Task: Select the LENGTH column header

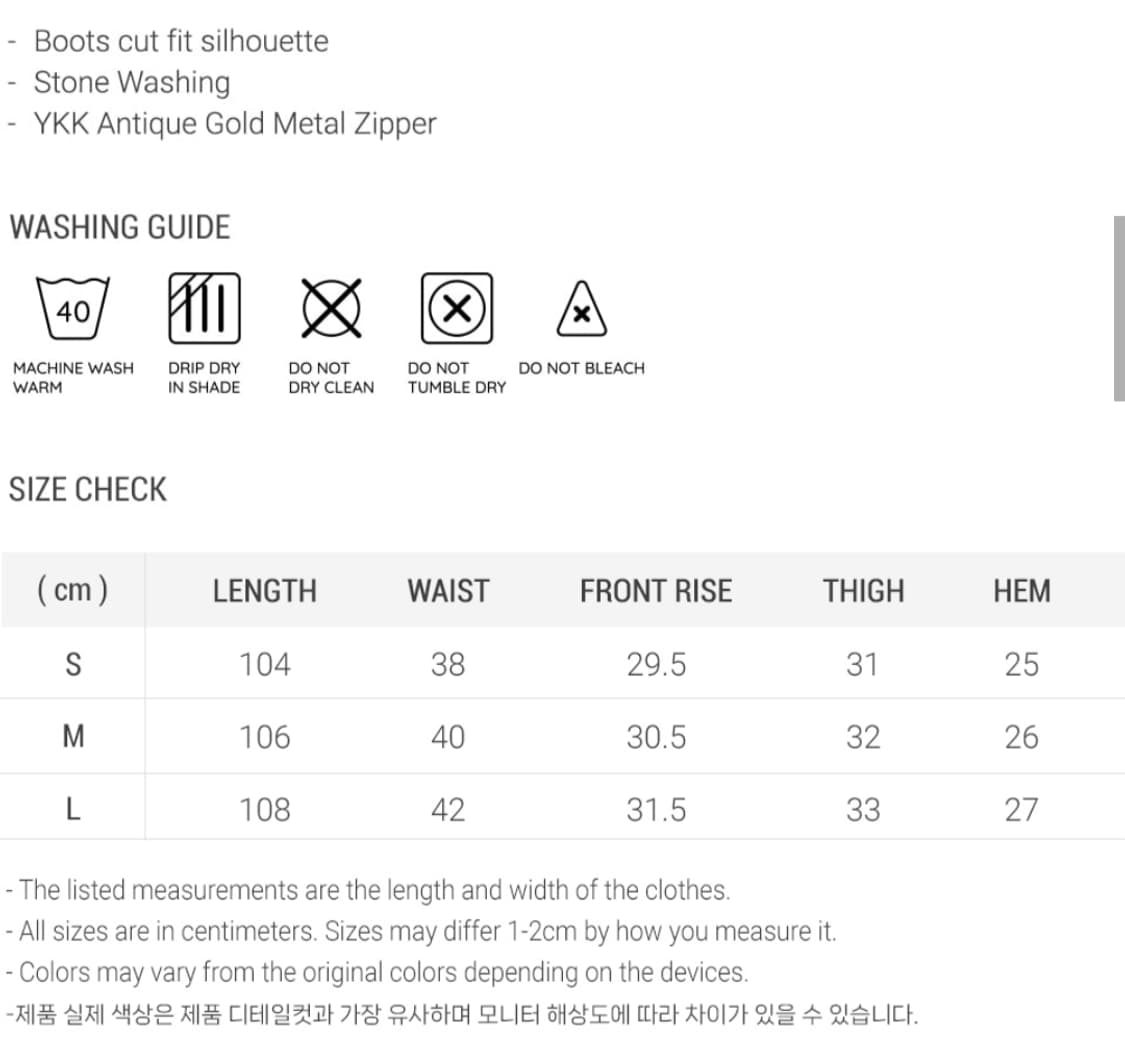Action: [x=264, y=591]
